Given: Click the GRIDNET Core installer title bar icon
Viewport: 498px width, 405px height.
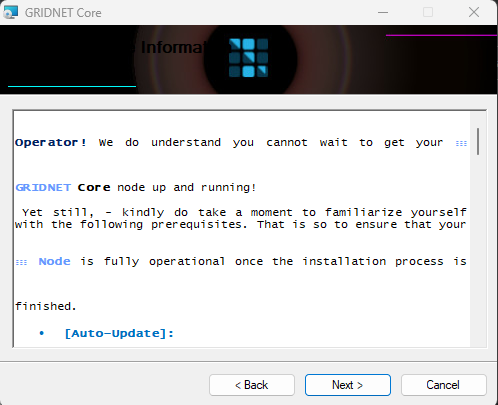Looking at the screenshot, I should pyautogui.click(x=10, y=12).
